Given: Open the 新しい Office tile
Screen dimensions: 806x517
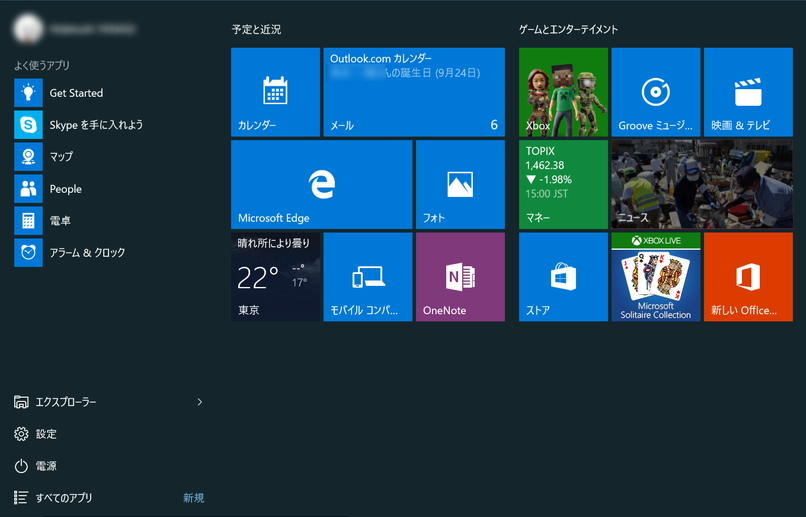Looking at the screenshot, I should tap(748, 277).
